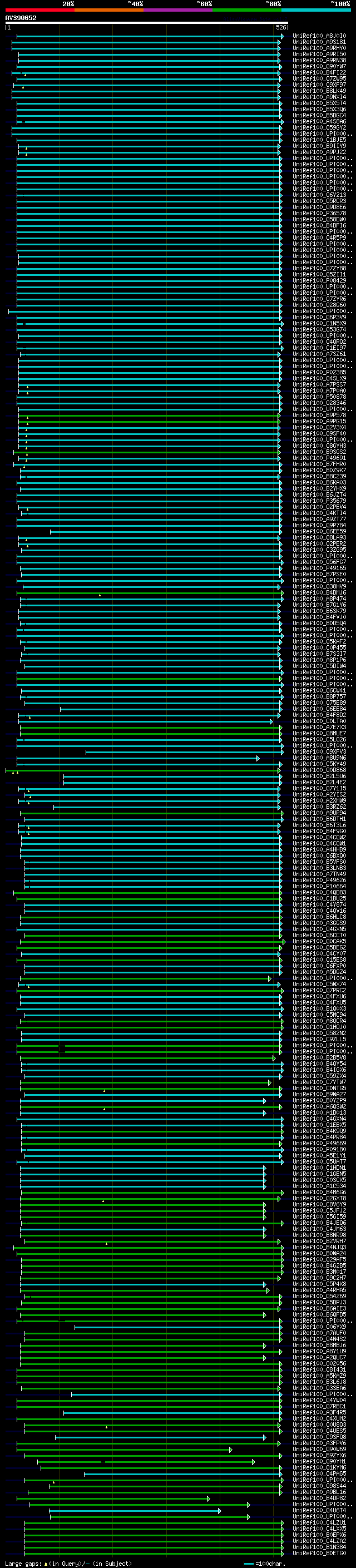
Task: Click the AV390652 query name
Action: [x=21, y=18]
